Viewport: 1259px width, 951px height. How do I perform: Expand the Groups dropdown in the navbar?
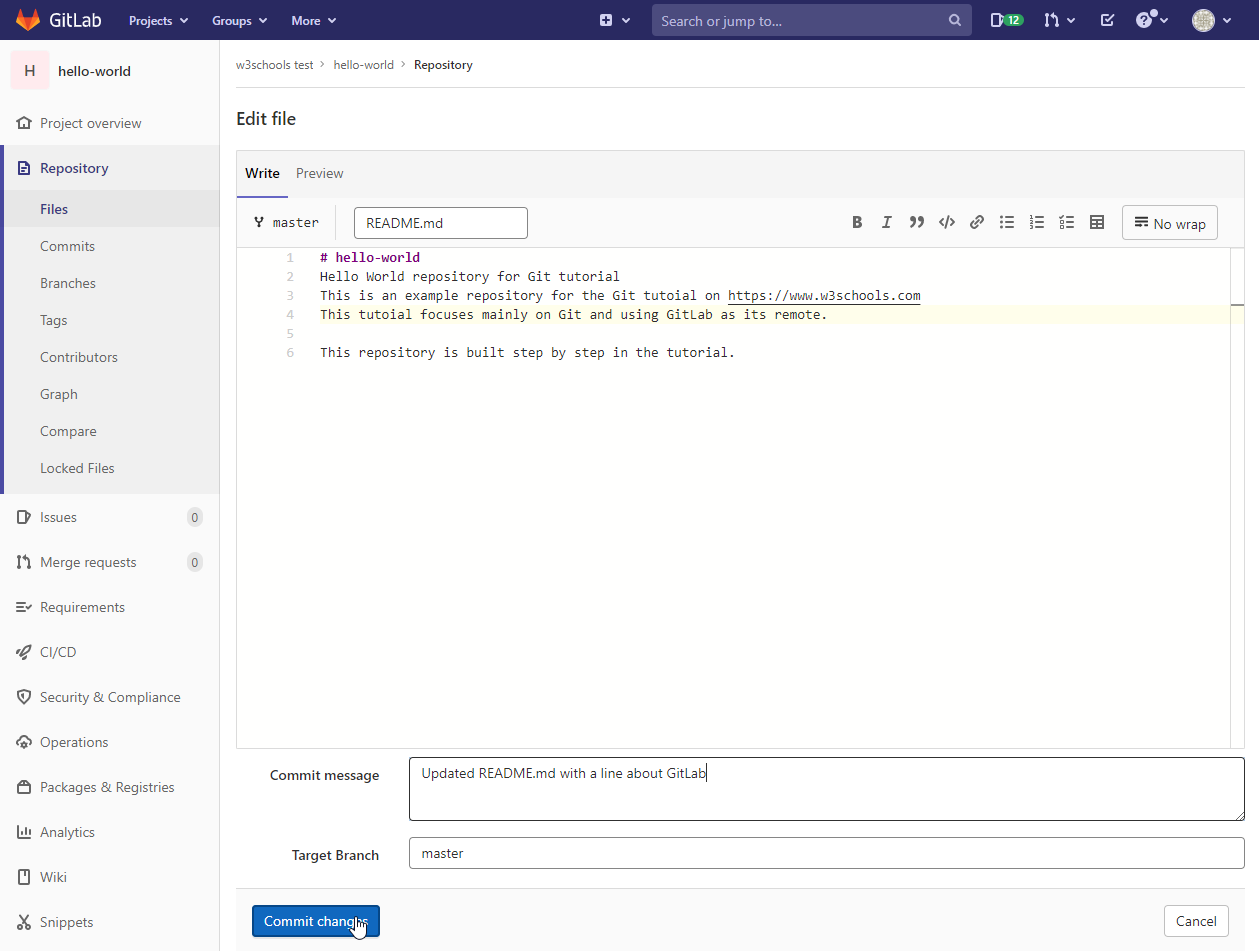click(x=239, y=20)
